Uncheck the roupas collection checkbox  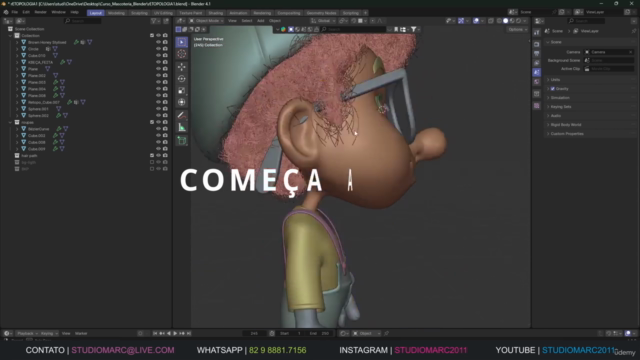(x=152, y=122)
